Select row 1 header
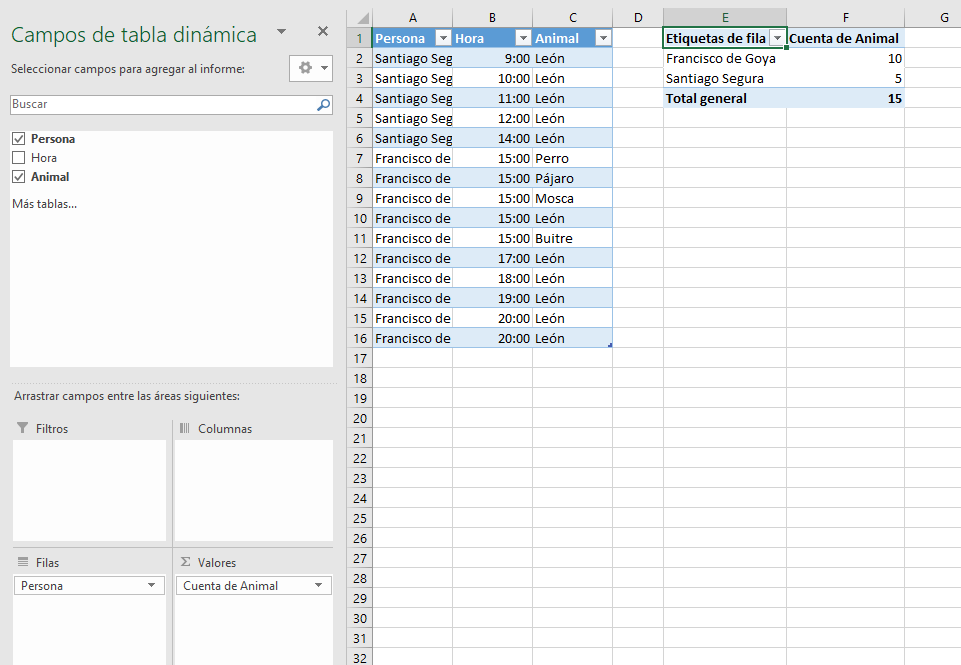961x665 pixels. pyautogui.click(x=360, y=39)
